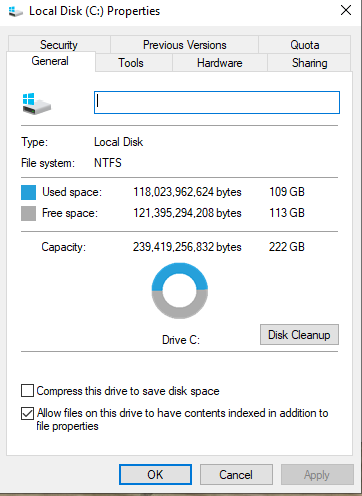Viewport: 362px width, 496px height.
Task: Click the 113 GB free value
Action: coord(287,213)
